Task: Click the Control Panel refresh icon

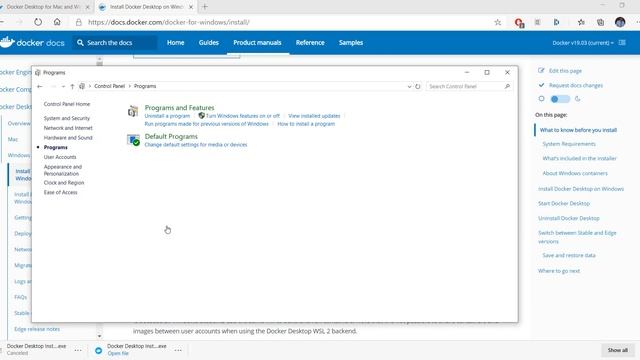Action: tap(418, 87)
